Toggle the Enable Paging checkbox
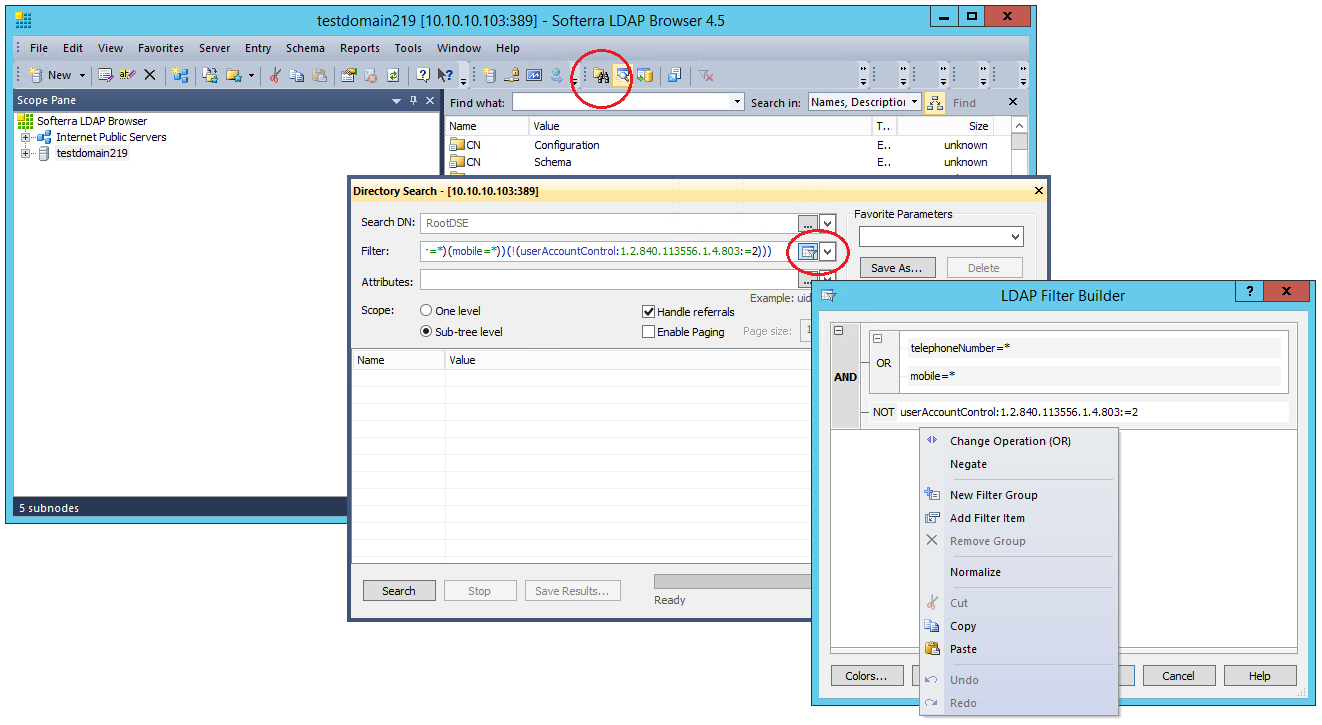The image size is (1322, 725). tap(648, 332)
